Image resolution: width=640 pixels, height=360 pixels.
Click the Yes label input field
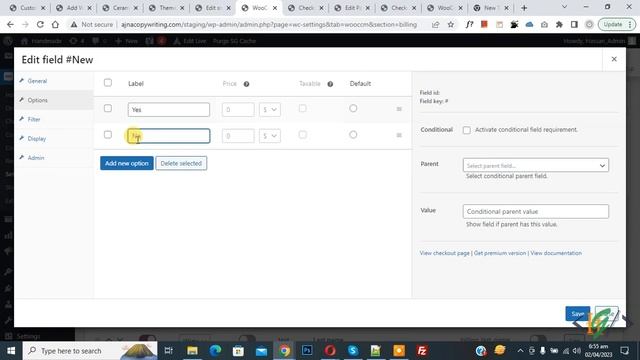[169, 109]
